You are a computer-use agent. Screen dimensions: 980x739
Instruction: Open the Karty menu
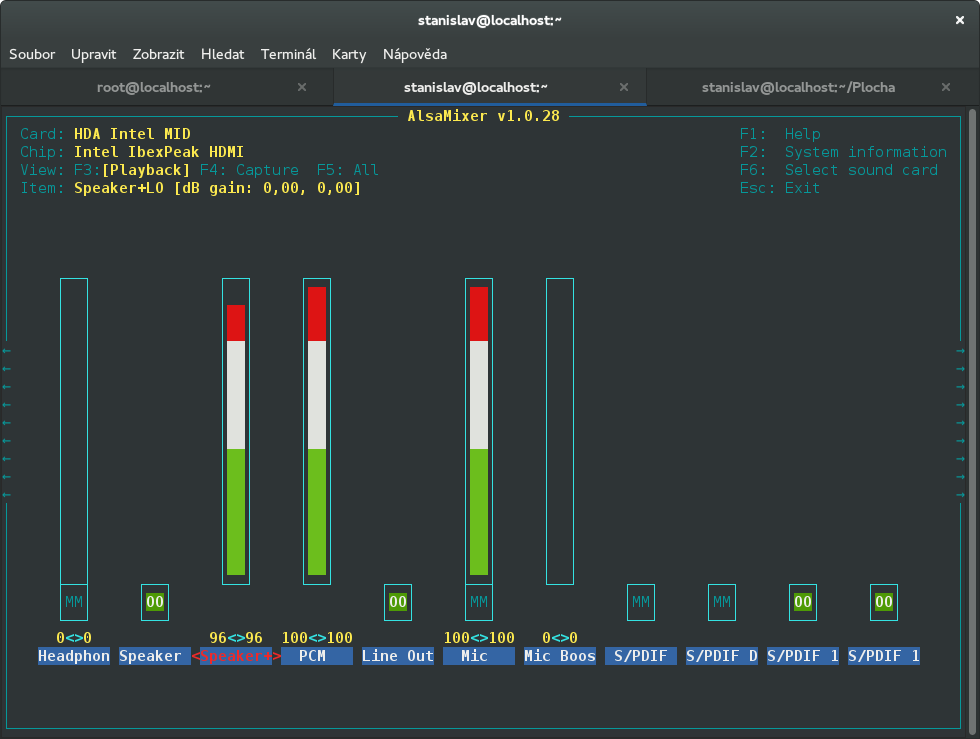click(349, 54)
